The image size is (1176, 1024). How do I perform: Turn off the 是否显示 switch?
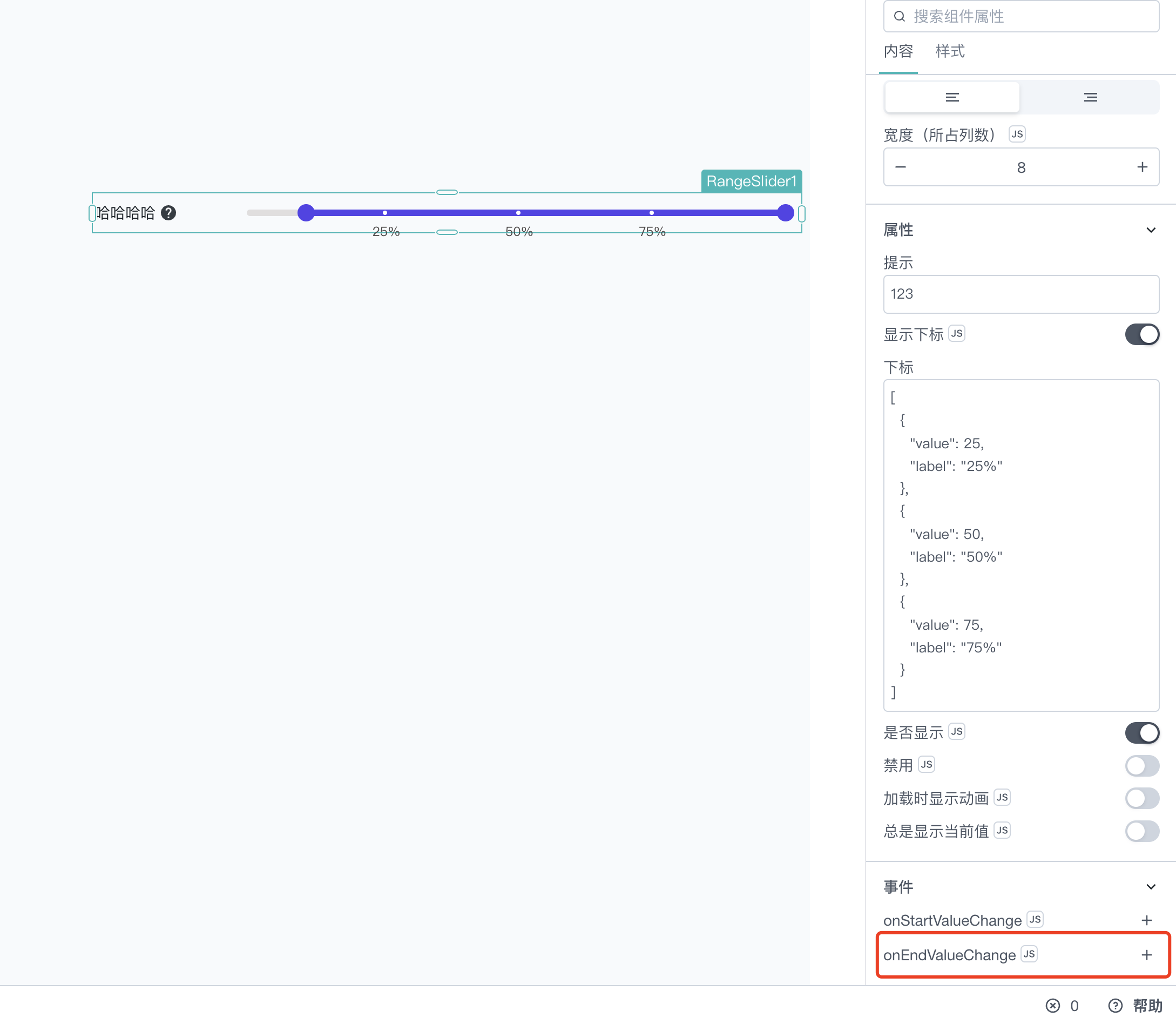[1142, 732]
